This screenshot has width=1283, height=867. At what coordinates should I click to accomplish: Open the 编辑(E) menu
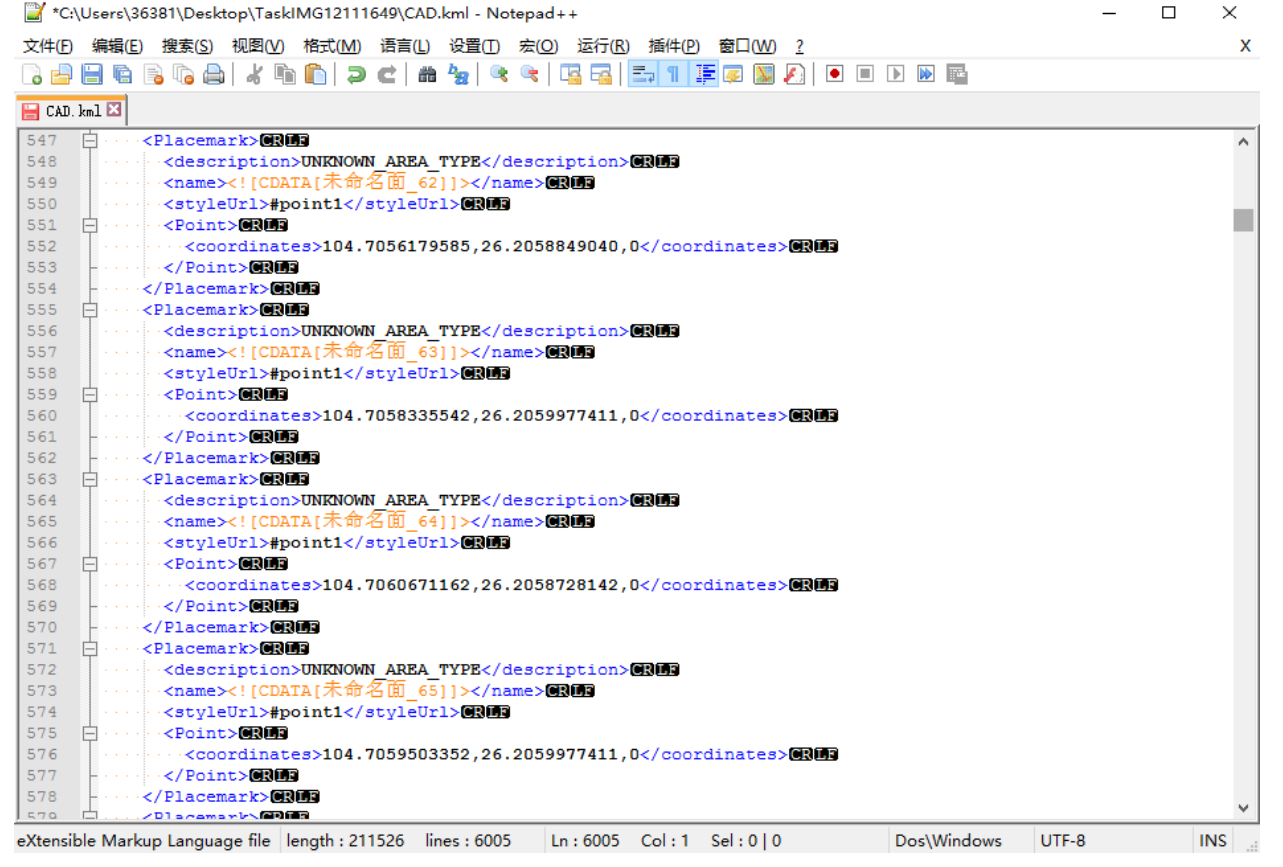(x=118, y=46)
